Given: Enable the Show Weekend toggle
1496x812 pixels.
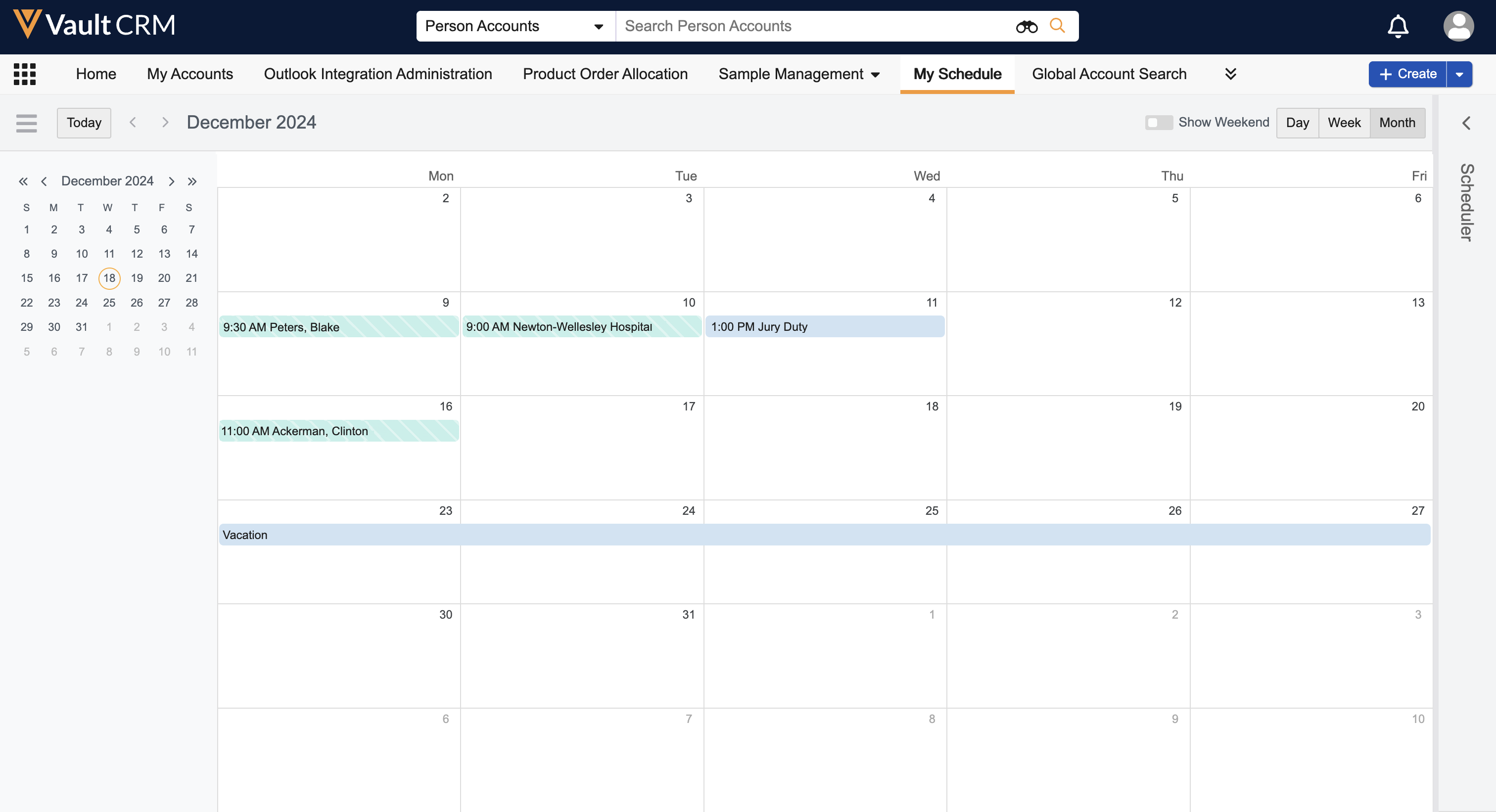Looking at the screenshot, I should coord(1158,123).
